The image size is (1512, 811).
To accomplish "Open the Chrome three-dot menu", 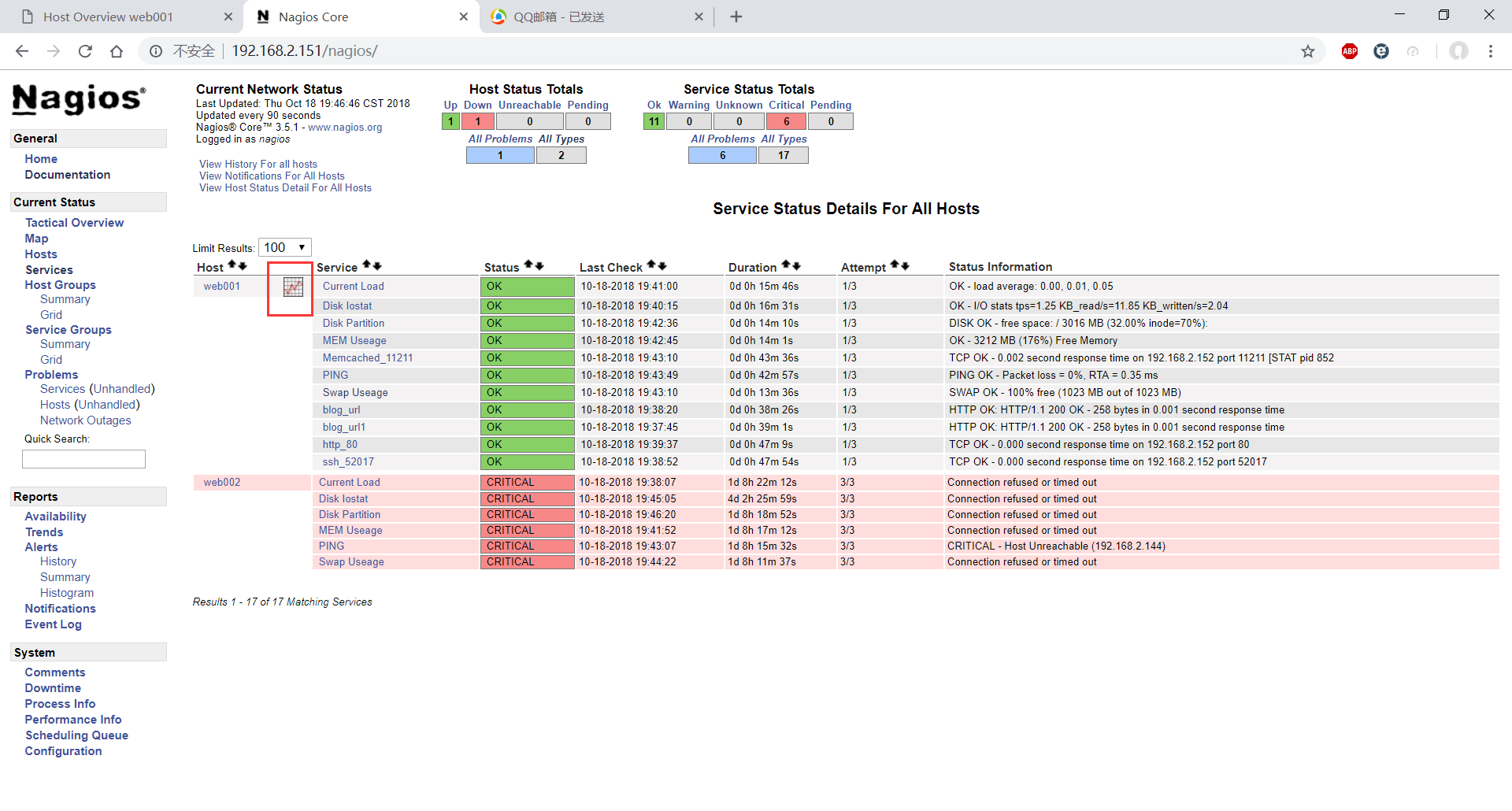I will tap(1491, 51).
